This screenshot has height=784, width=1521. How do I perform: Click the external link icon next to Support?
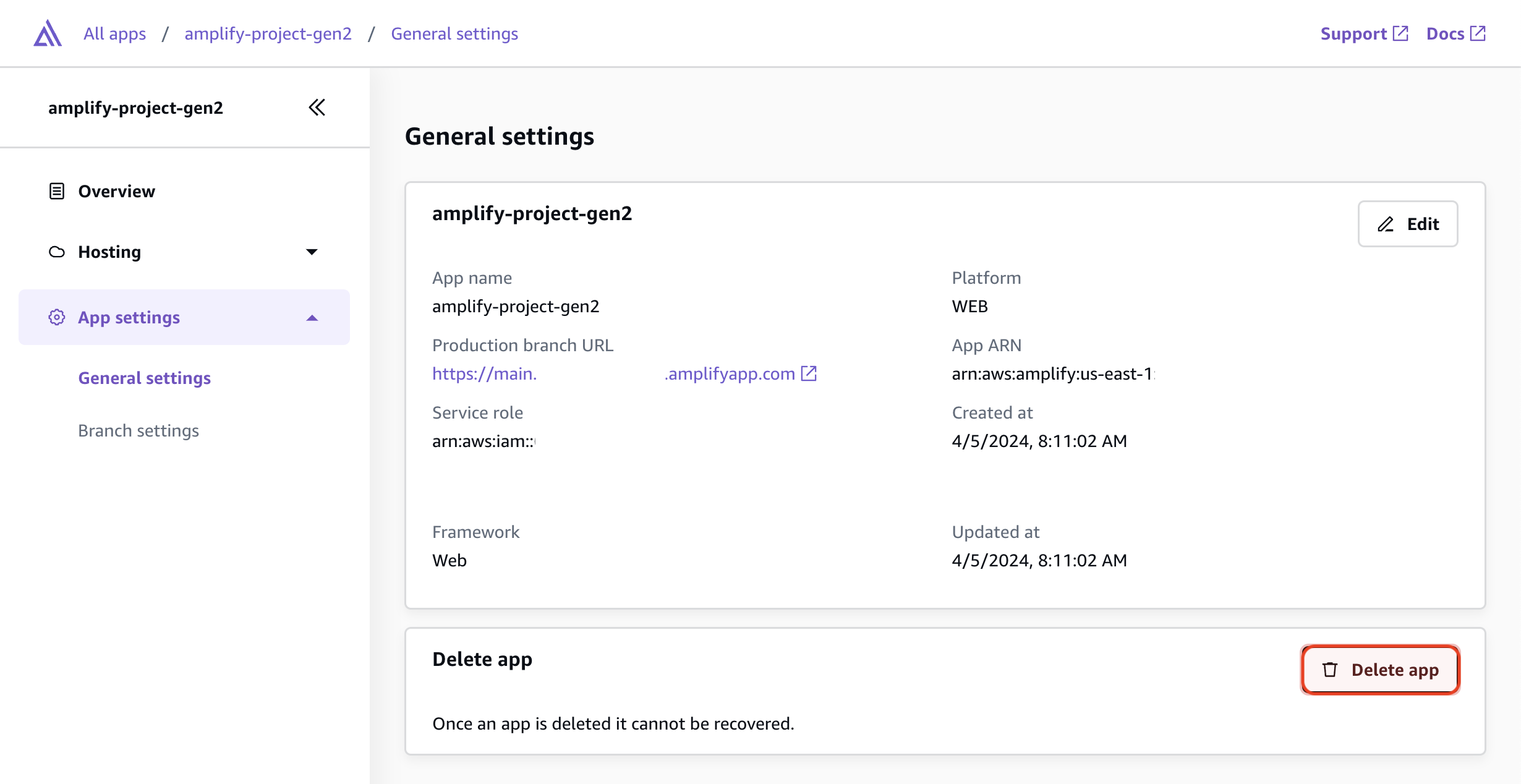[x=1402, y=33]
